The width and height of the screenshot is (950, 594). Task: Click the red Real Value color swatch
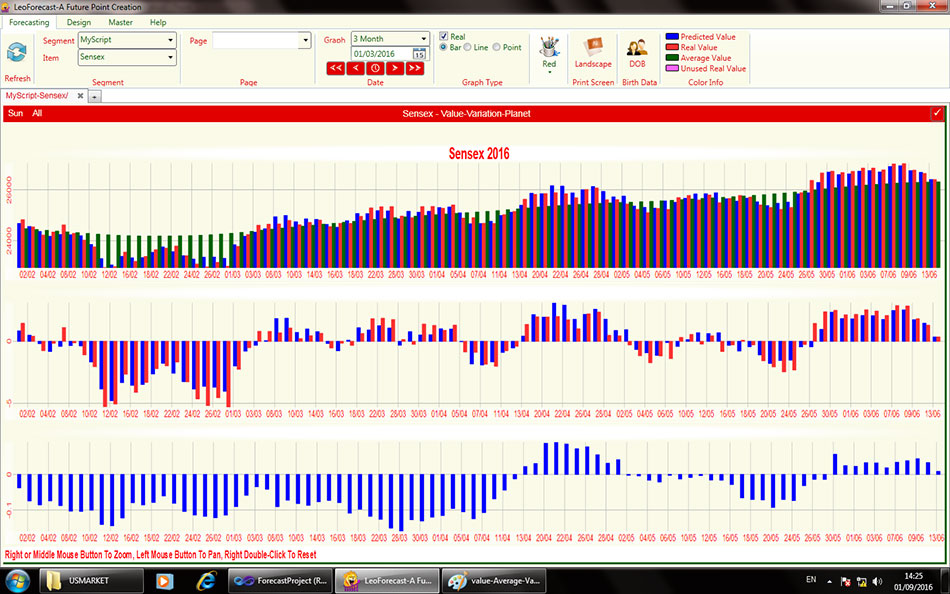(672, 47)
